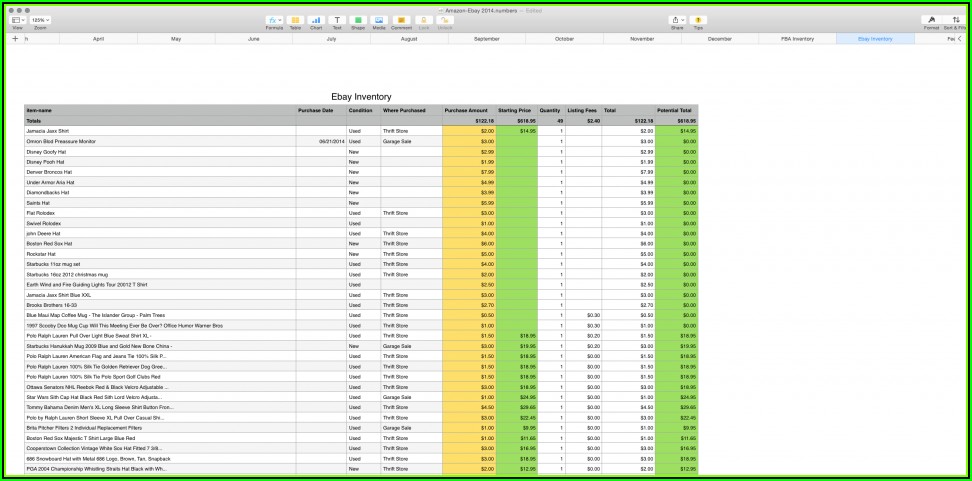This screenshot has height=481, width=972.
Task: Click the Shape toolbar icon
Action: point(358,20)
